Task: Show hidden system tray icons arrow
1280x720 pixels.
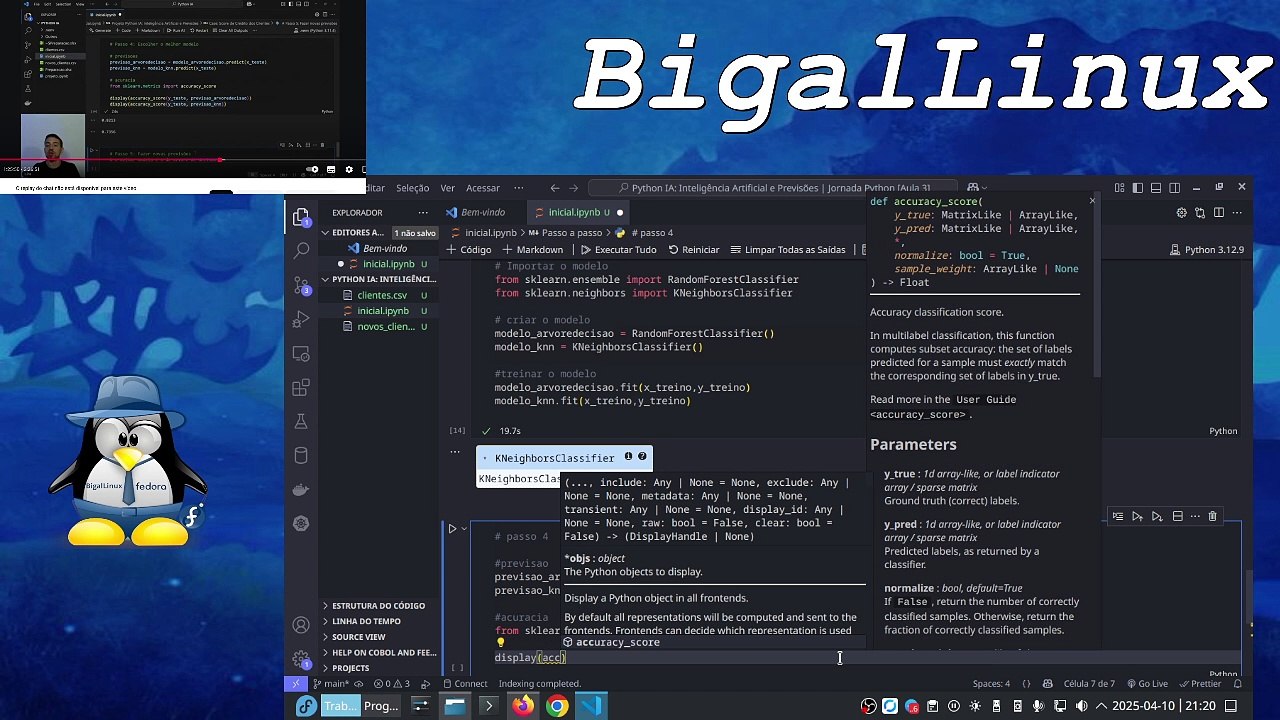Action: click(x=1101, y=706)
